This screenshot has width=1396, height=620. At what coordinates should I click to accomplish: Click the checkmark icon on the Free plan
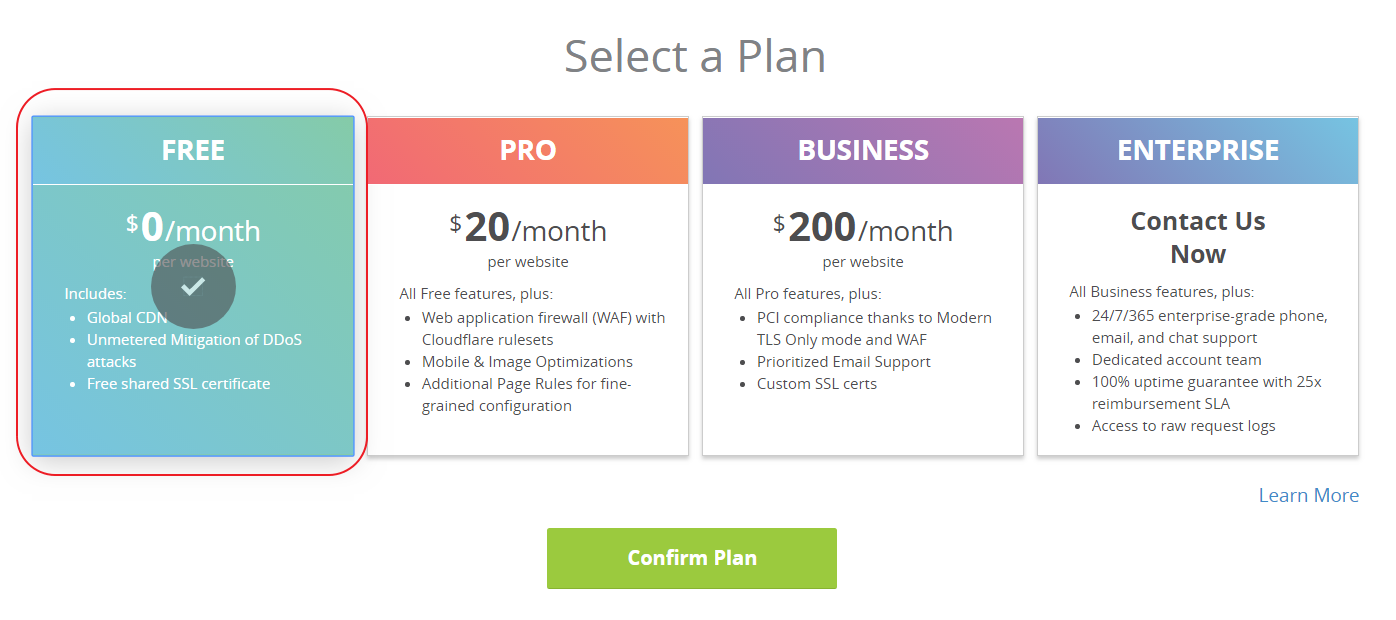pyautogui.click(x=193, y=287)
